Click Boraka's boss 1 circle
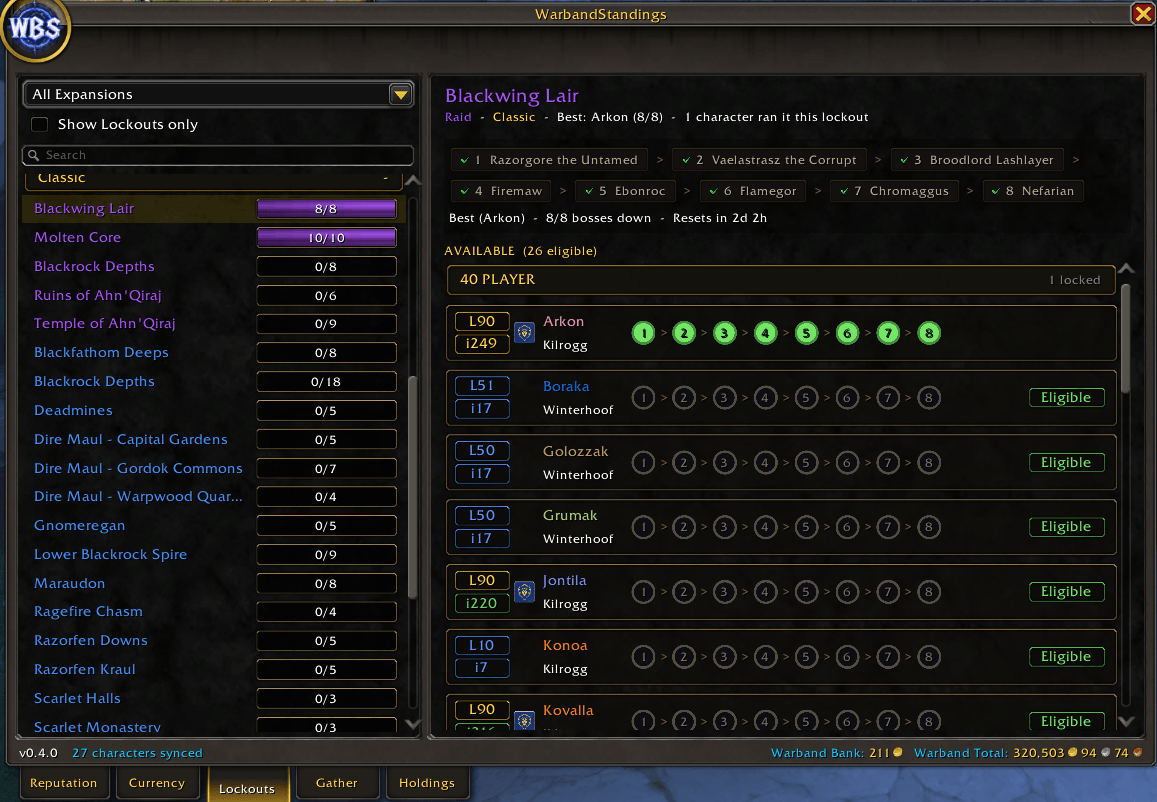Image resolution: width=1157 pixels, height=802 pixels. [x=643, y=398]
